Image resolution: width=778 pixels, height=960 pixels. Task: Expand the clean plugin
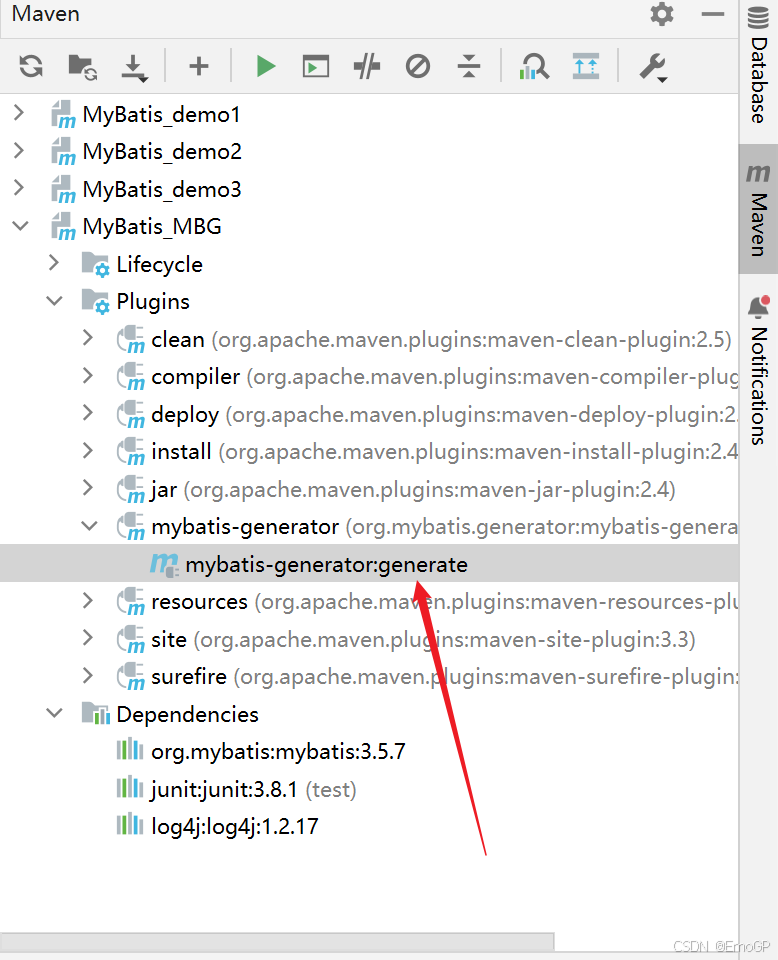point(88,338)
